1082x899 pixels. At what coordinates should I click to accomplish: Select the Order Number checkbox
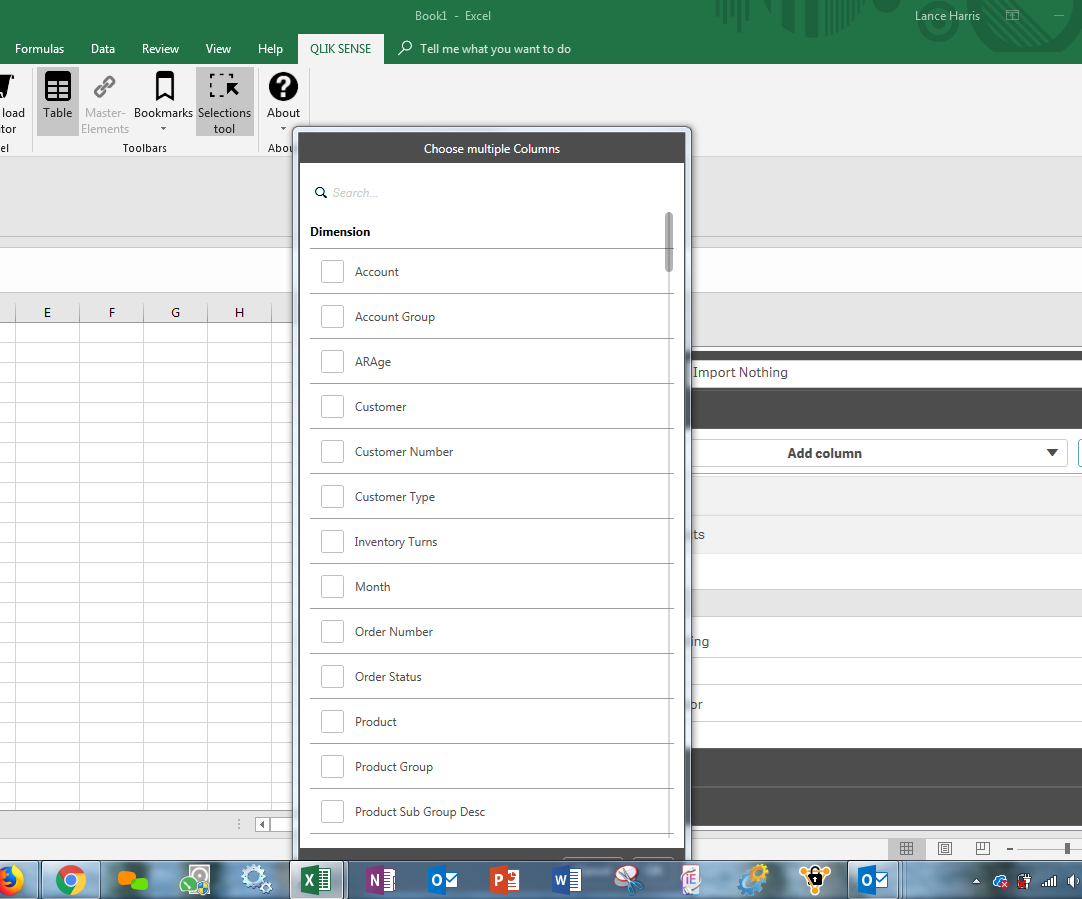click(x=333, y=631)
